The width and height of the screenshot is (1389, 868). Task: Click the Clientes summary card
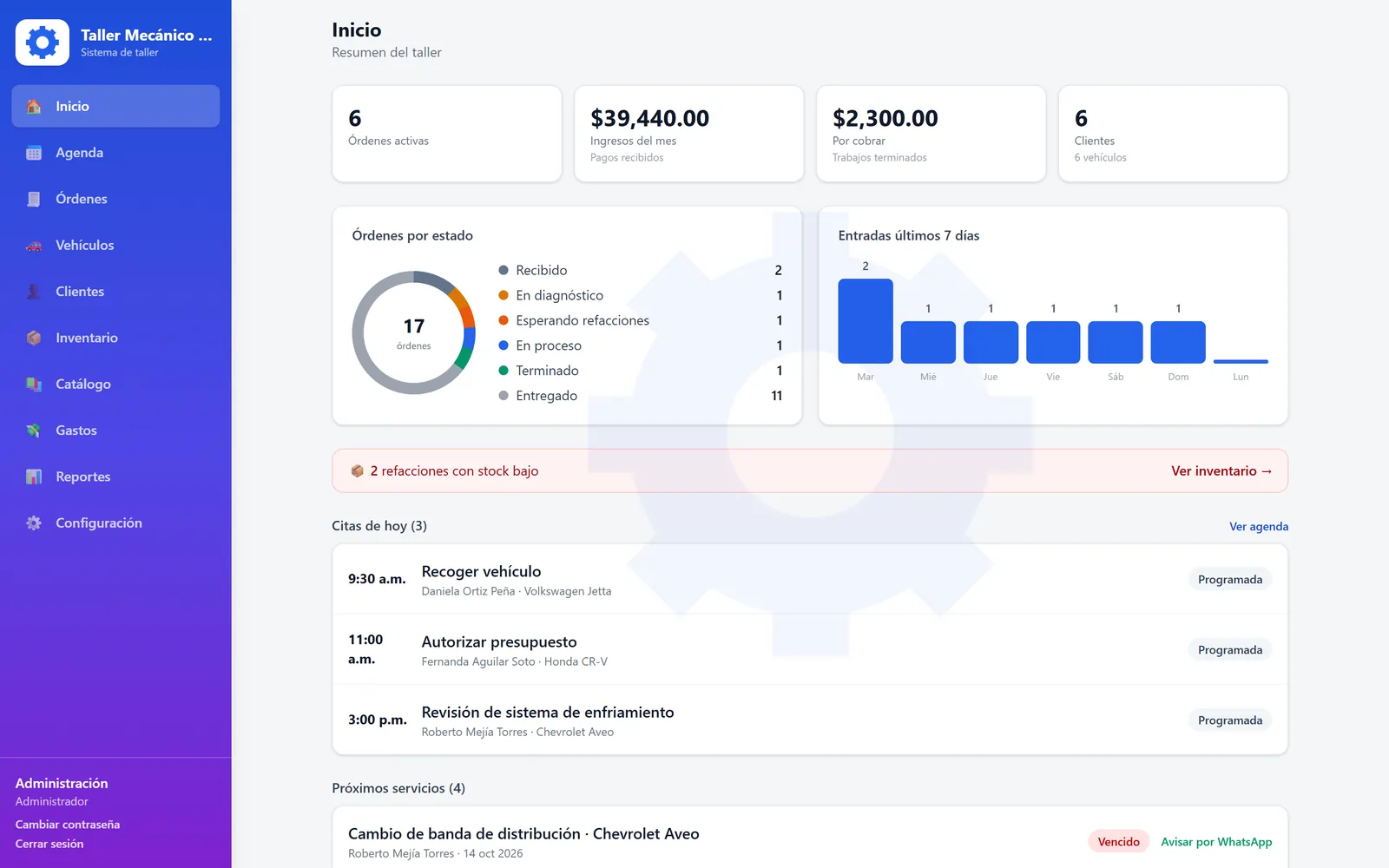click(x=1173, y=134)
